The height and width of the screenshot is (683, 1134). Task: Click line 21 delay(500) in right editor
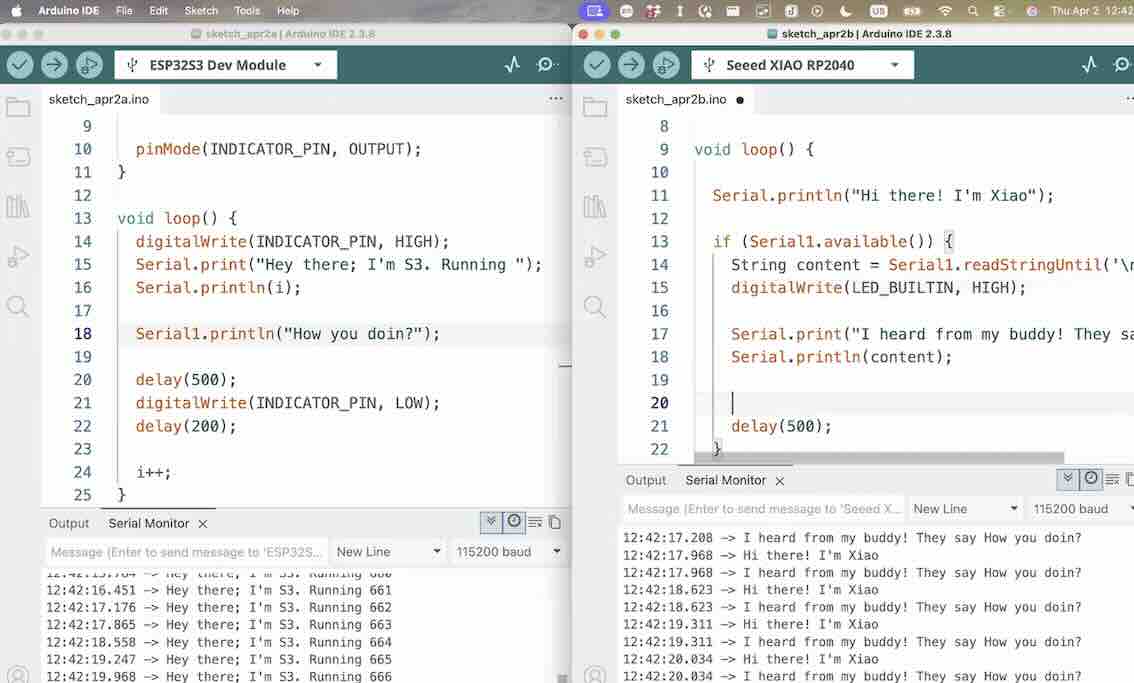tap(781, 426)
